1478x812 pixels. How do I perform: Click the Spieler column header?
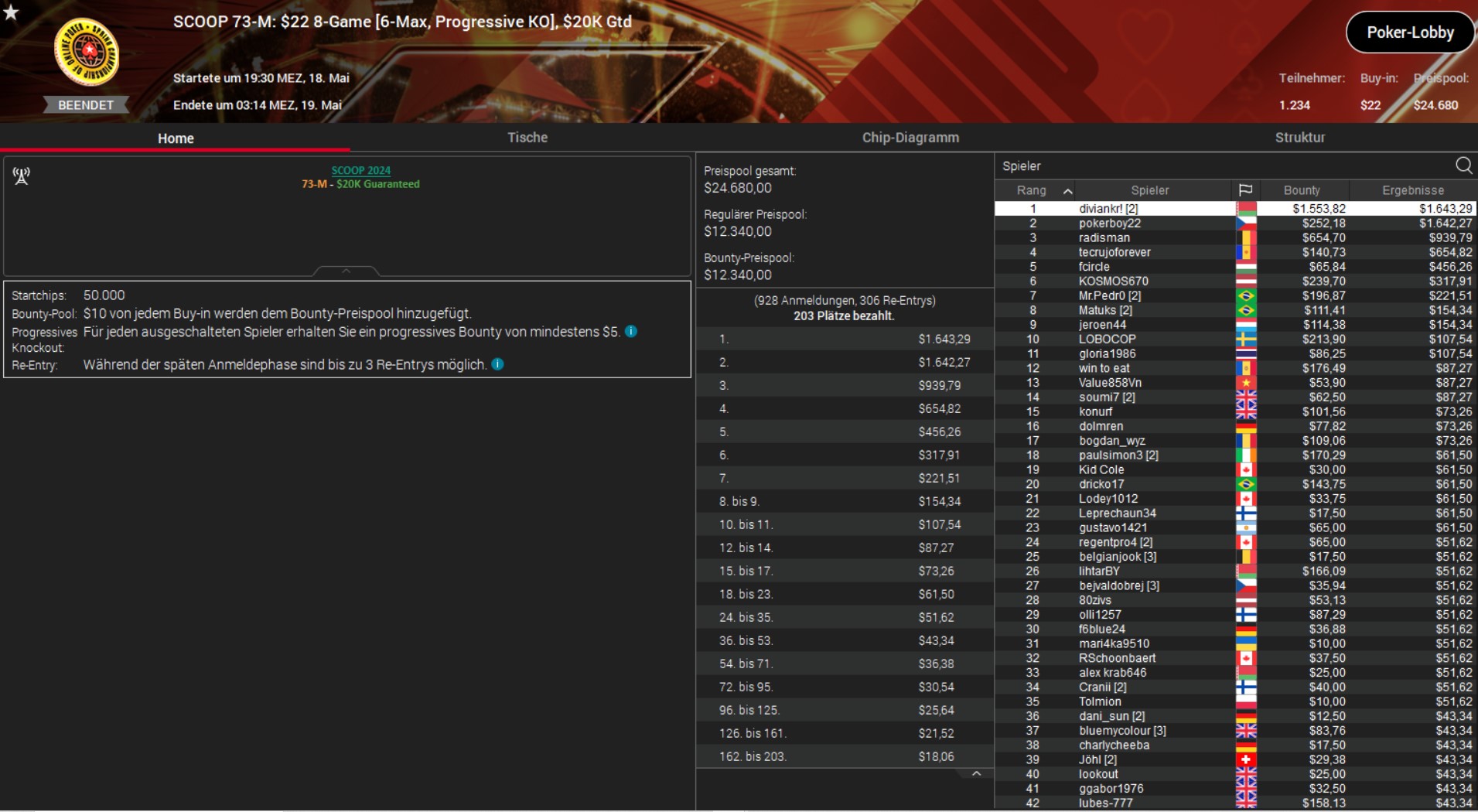(1149, 190)
